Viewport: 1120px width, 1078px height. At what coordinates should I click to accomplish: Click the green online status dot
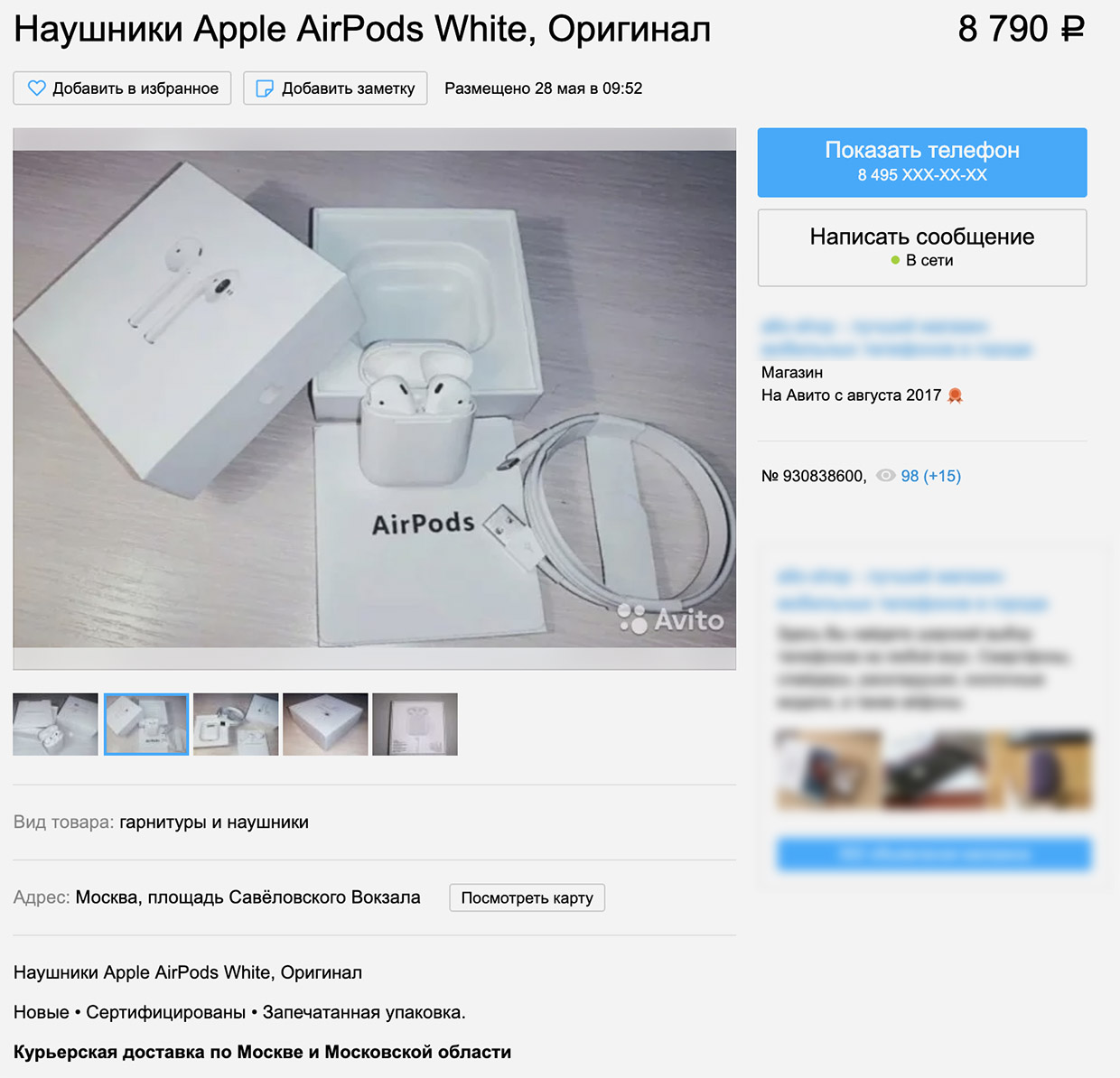(x=895, y=260)
